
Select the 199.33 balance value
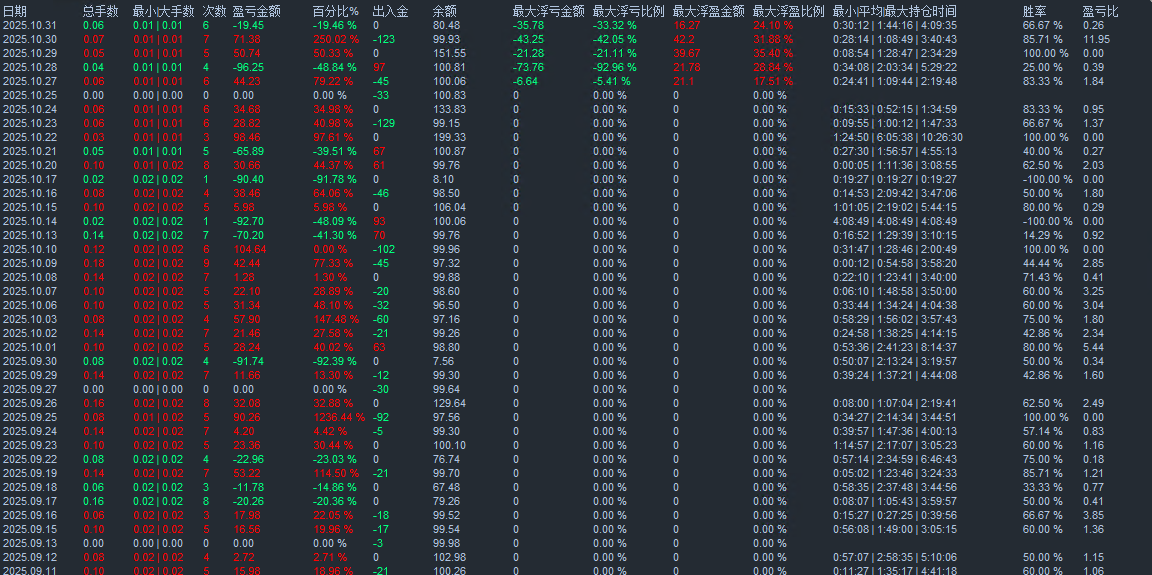[450, 137]
